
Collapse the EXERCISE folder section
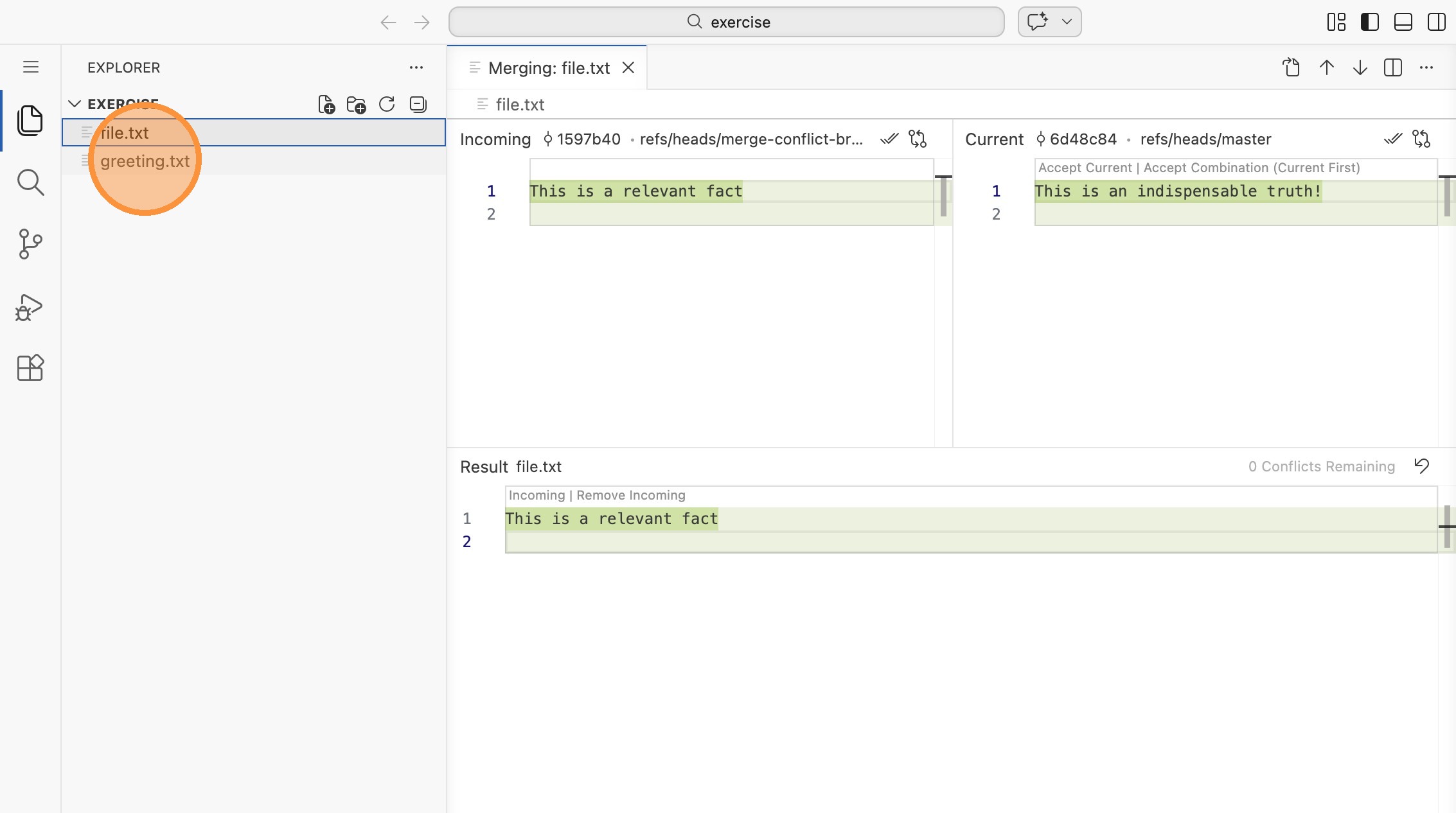75,104
